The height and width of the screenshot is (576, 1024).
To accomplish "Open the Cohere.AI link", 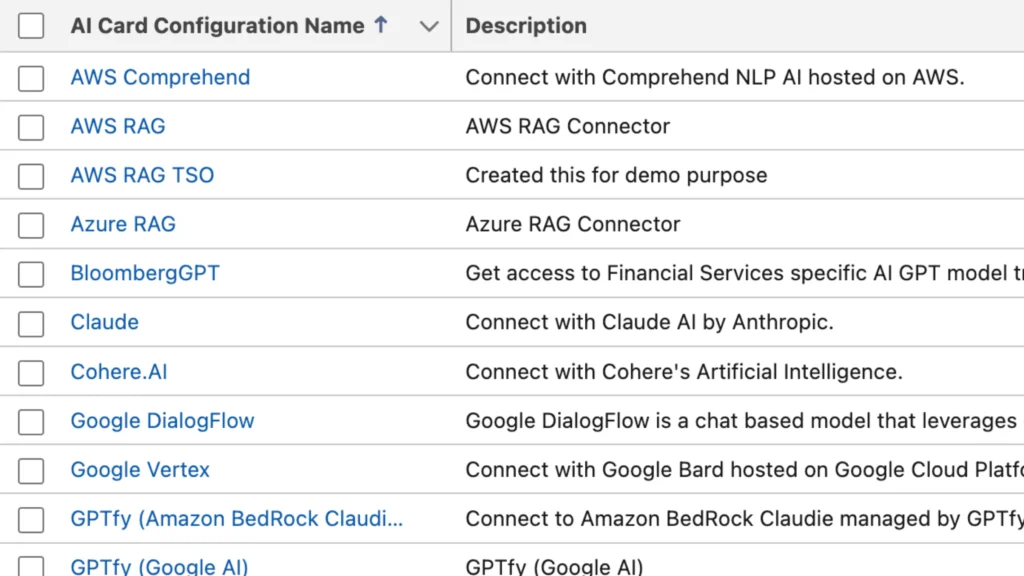I will [119, 372].
